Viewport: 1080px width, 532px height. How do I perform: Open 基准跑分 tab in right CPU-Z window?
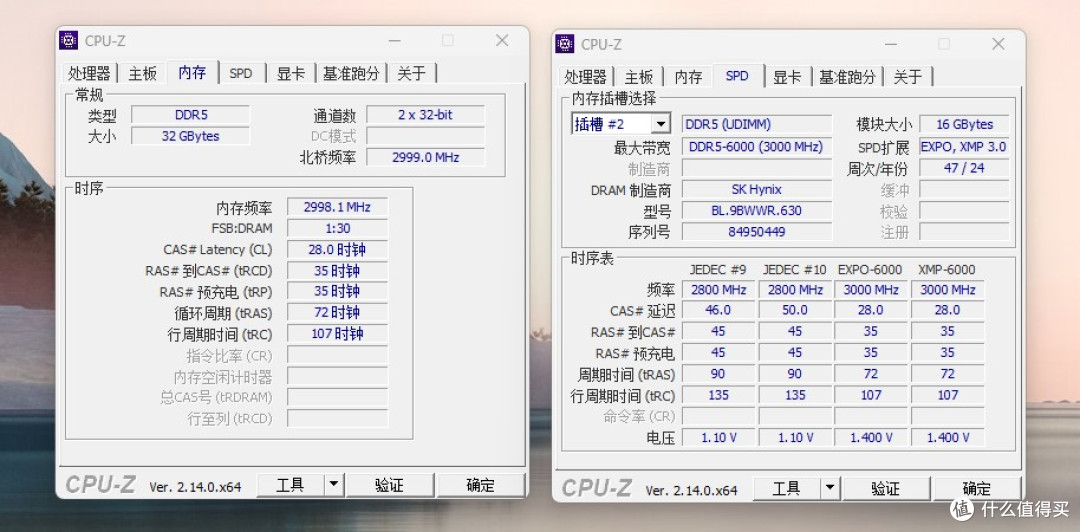847,76
